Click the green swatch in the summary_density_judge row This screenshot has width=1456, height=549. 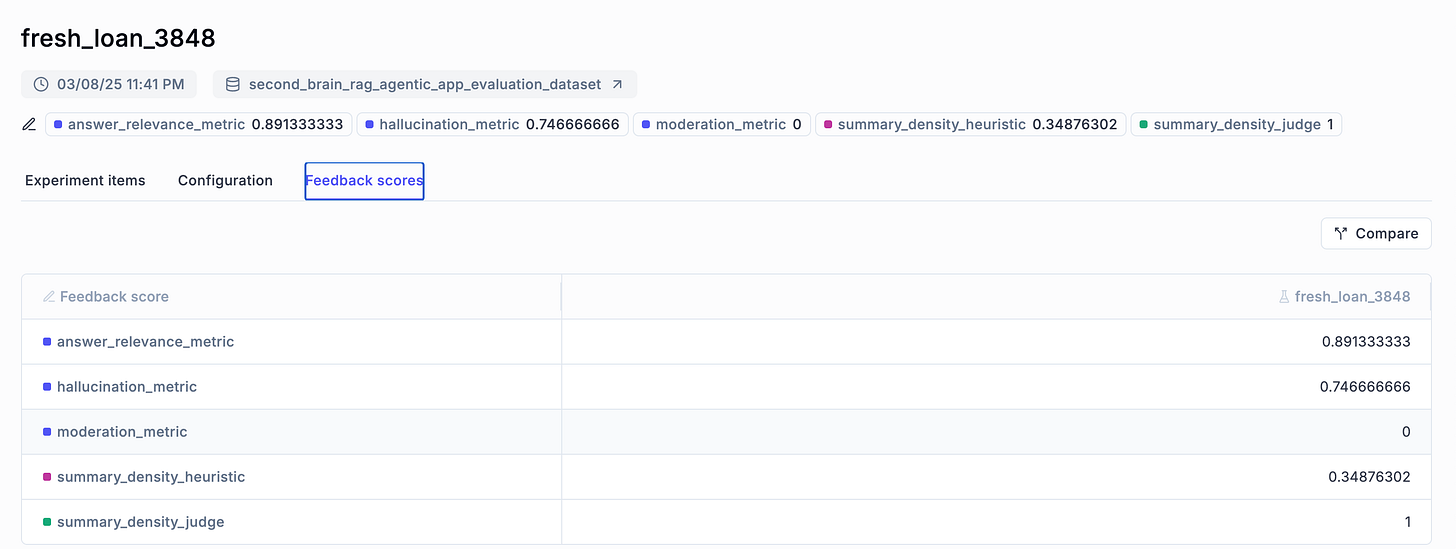47,522
